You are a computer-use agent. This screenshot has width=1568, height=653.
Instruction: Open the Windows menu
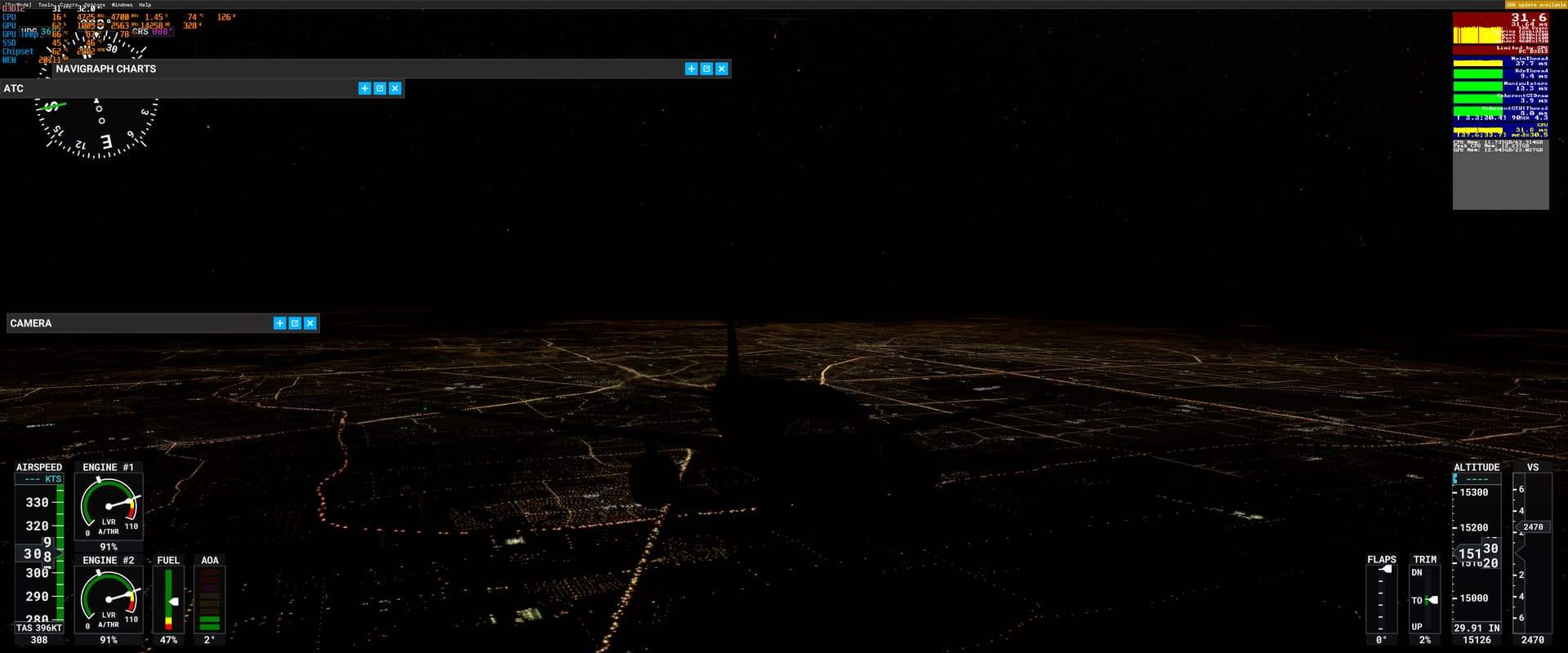tap(122, 5)
